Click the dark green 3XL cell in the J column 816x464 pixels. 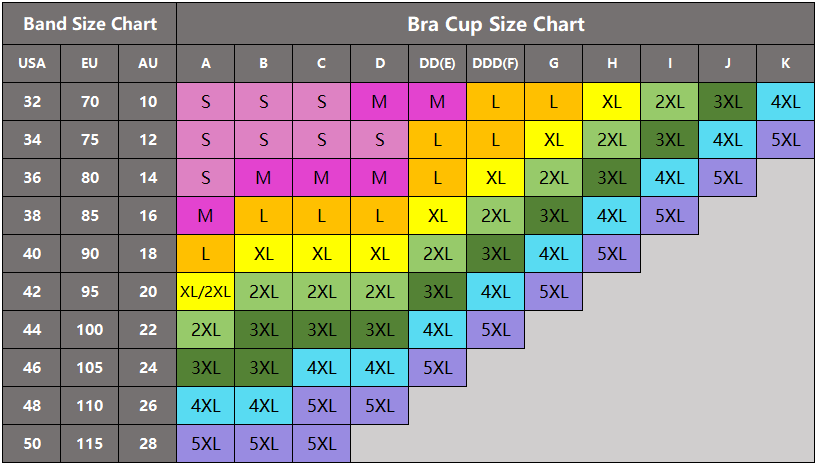[x=727, y=102]
